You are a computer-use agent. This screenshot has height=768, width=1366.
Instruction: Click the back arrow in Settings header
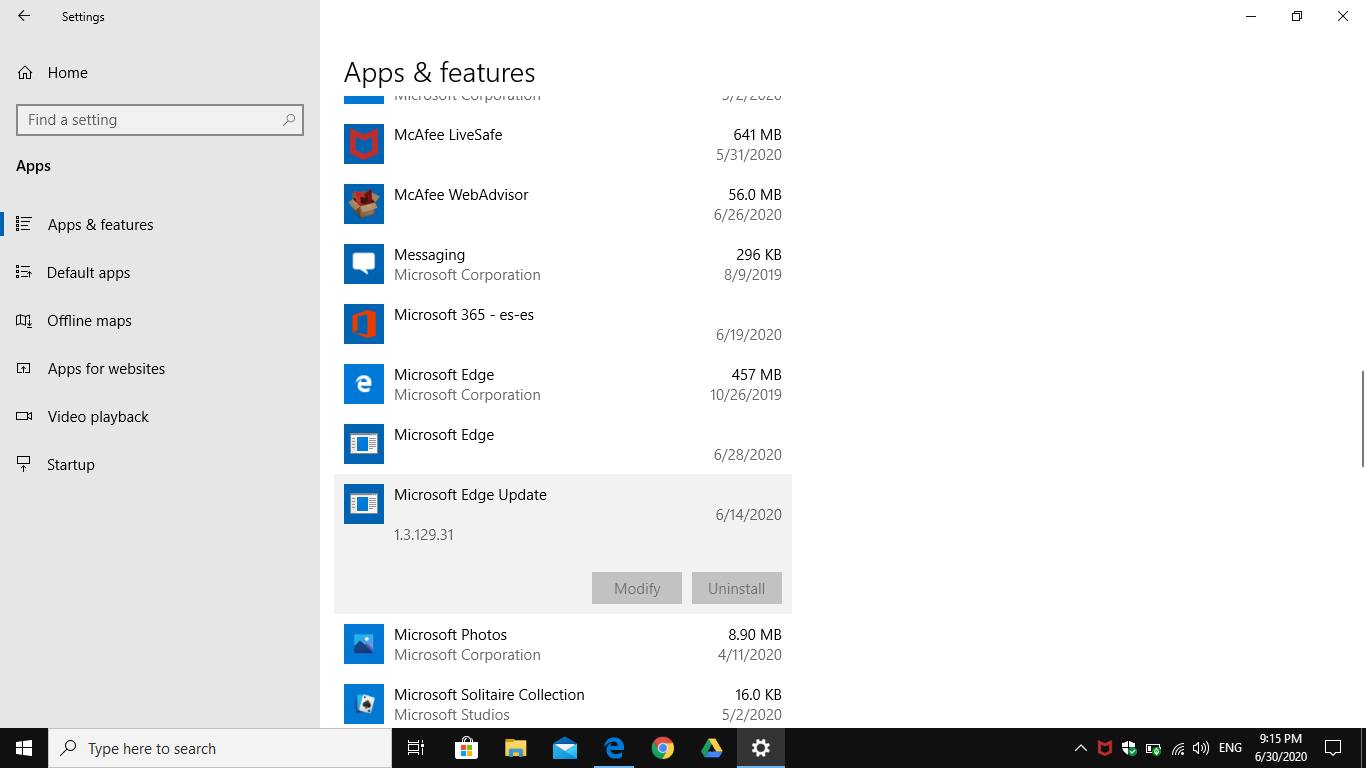[x=24, y=16]
